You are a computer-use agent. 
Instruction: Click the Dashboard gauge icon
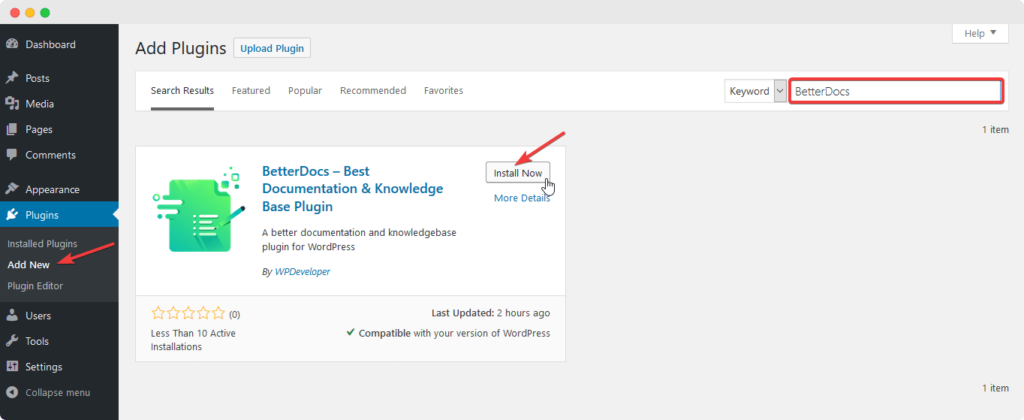12,44
